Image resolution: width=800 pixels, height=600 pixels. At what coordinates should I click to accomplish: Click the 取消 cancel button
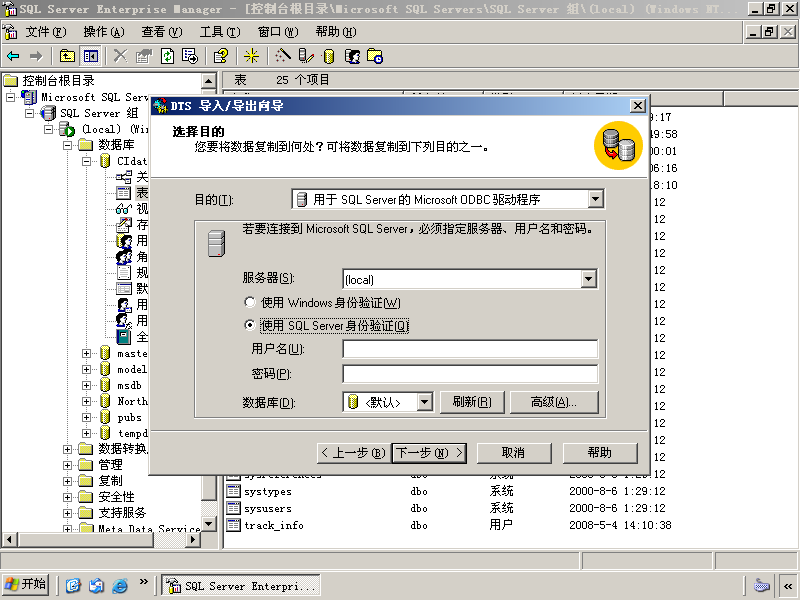point(514,453)
